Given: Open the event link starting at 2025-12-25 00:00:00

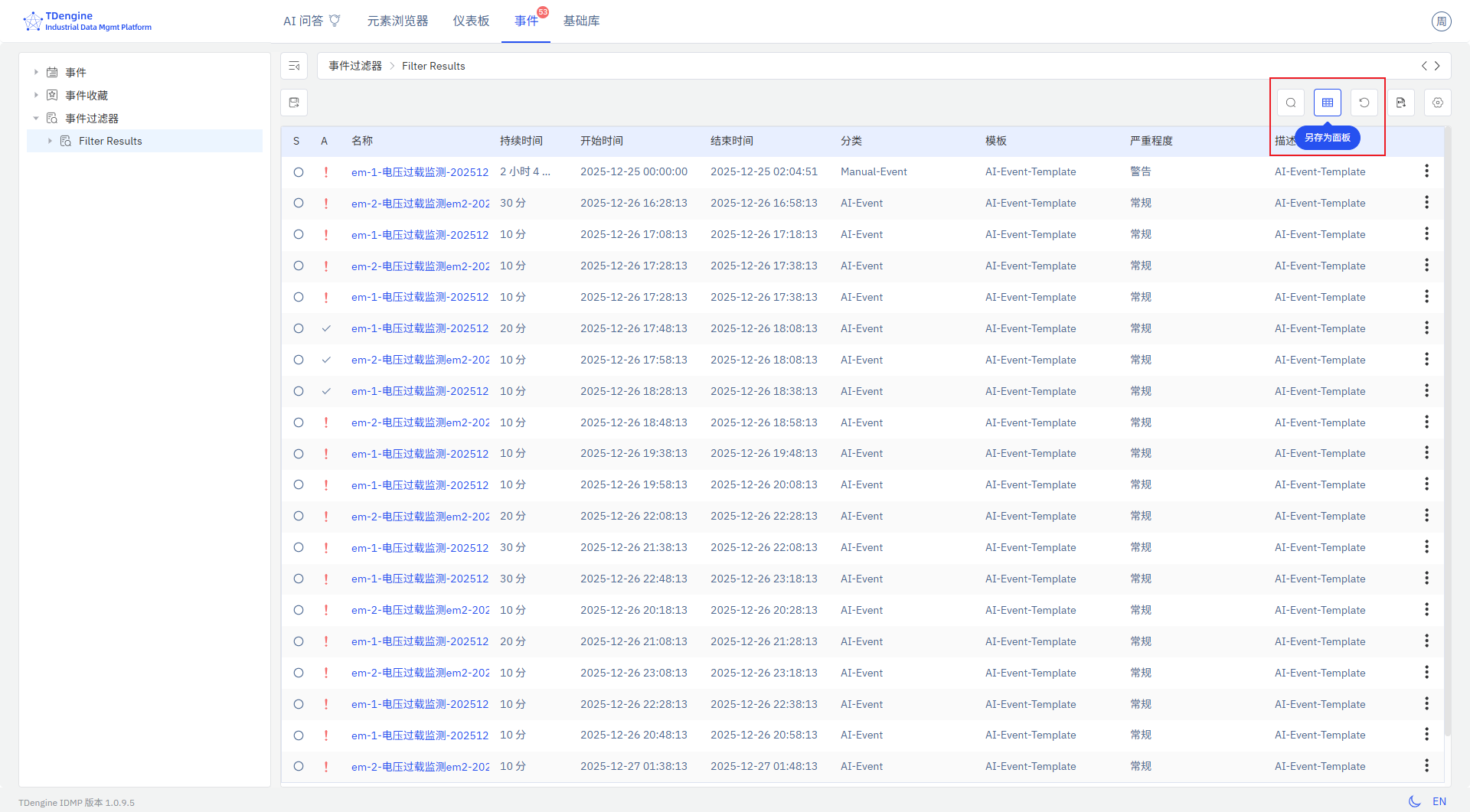Looking at the screenshot, I should coord(420,172).
